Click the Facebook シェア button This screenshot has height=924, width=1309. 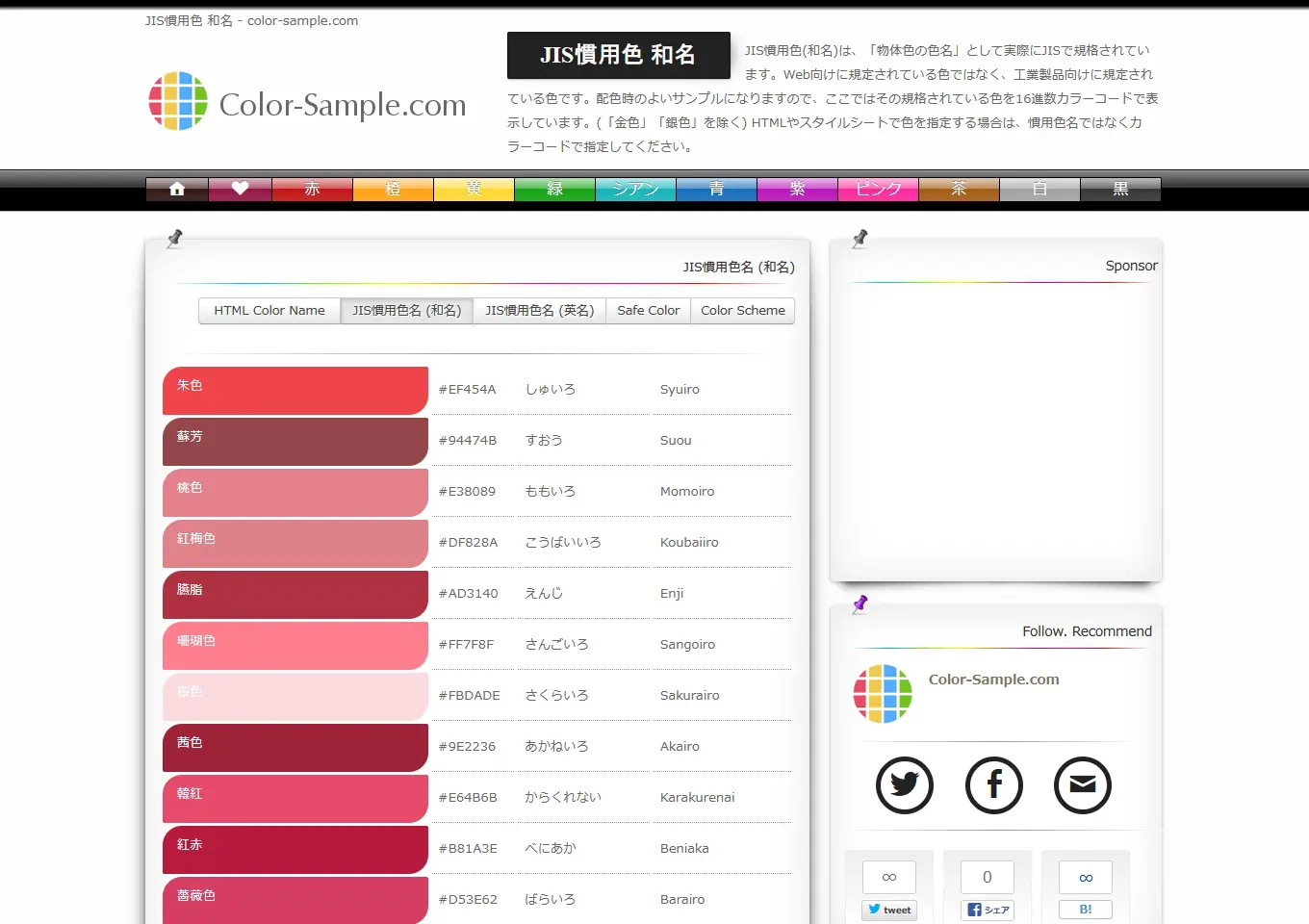988,910
